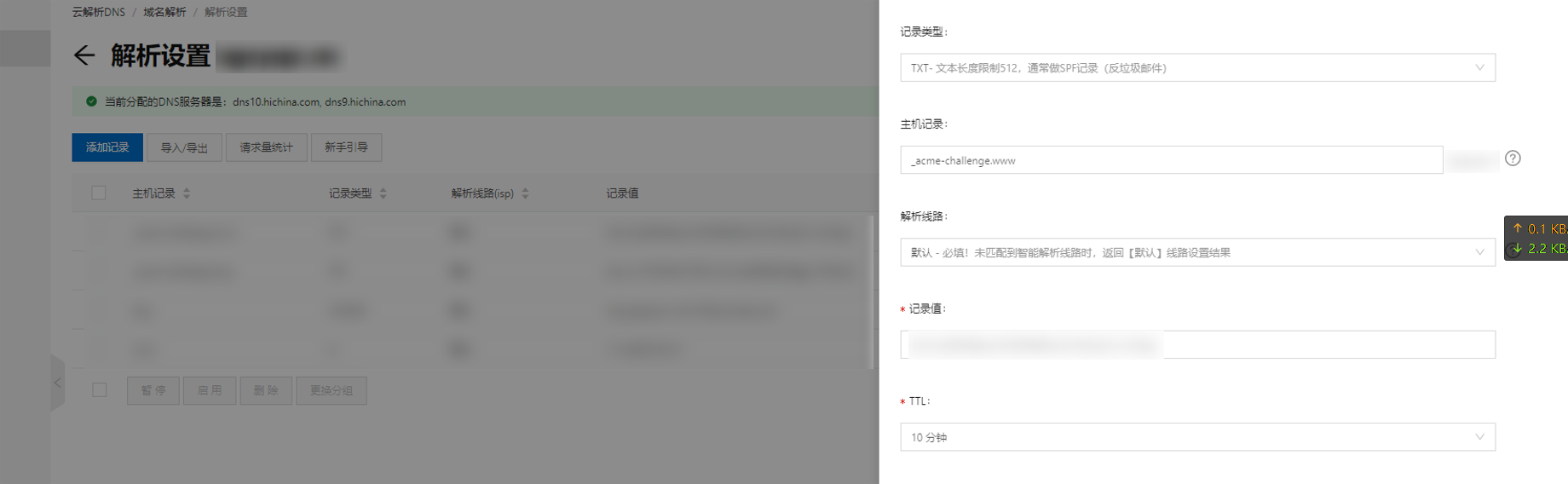Screen dimensions: 1568x484
Task: Click the 删除 button
Action: coord(266,390)
